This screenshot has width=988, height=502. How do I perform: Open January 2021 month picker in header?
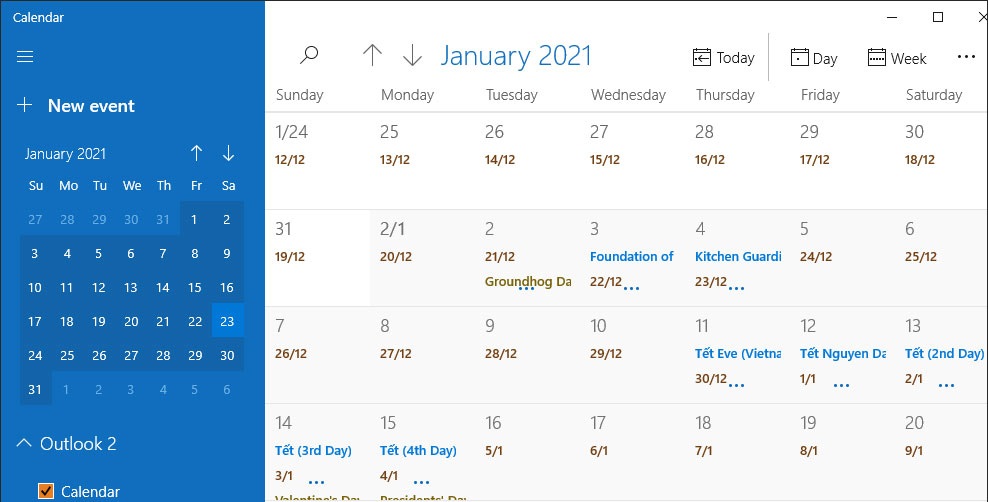(516, 56)
